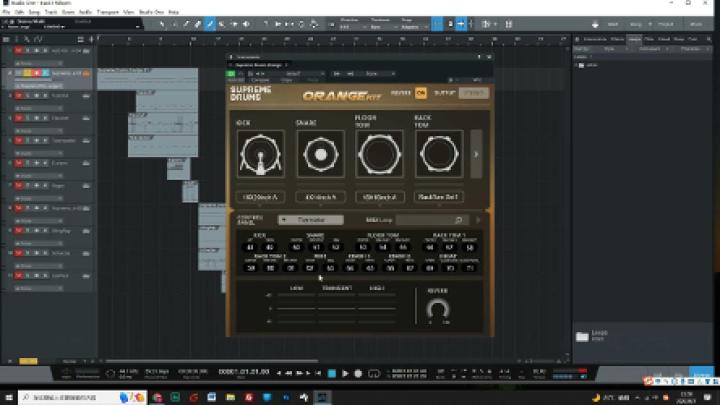Viewport: 720px width, 405px height.
Task: Select the Split tool in the toolbar
Action: coord(186,24)
